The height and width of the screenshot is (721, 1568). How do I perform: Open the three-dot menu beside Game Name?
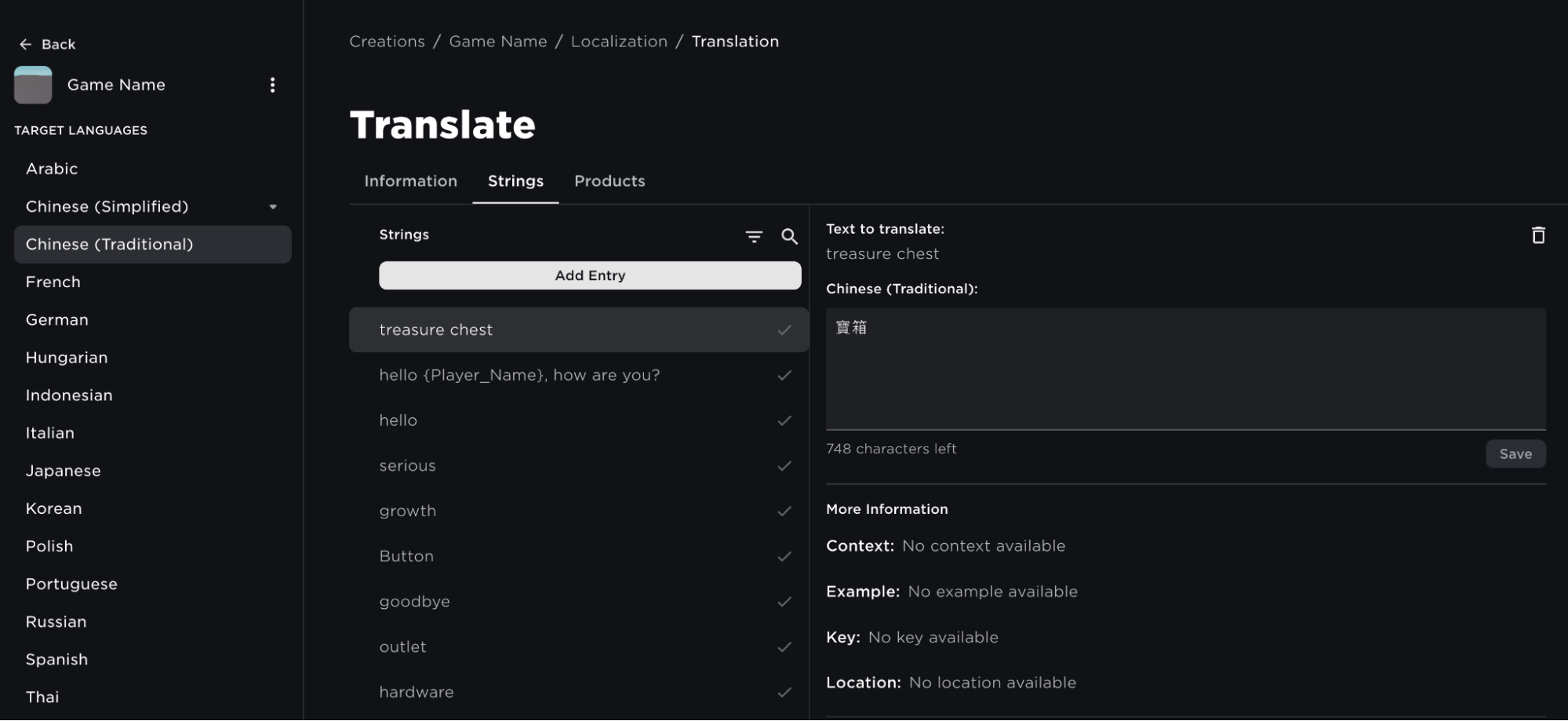point(272,85)
